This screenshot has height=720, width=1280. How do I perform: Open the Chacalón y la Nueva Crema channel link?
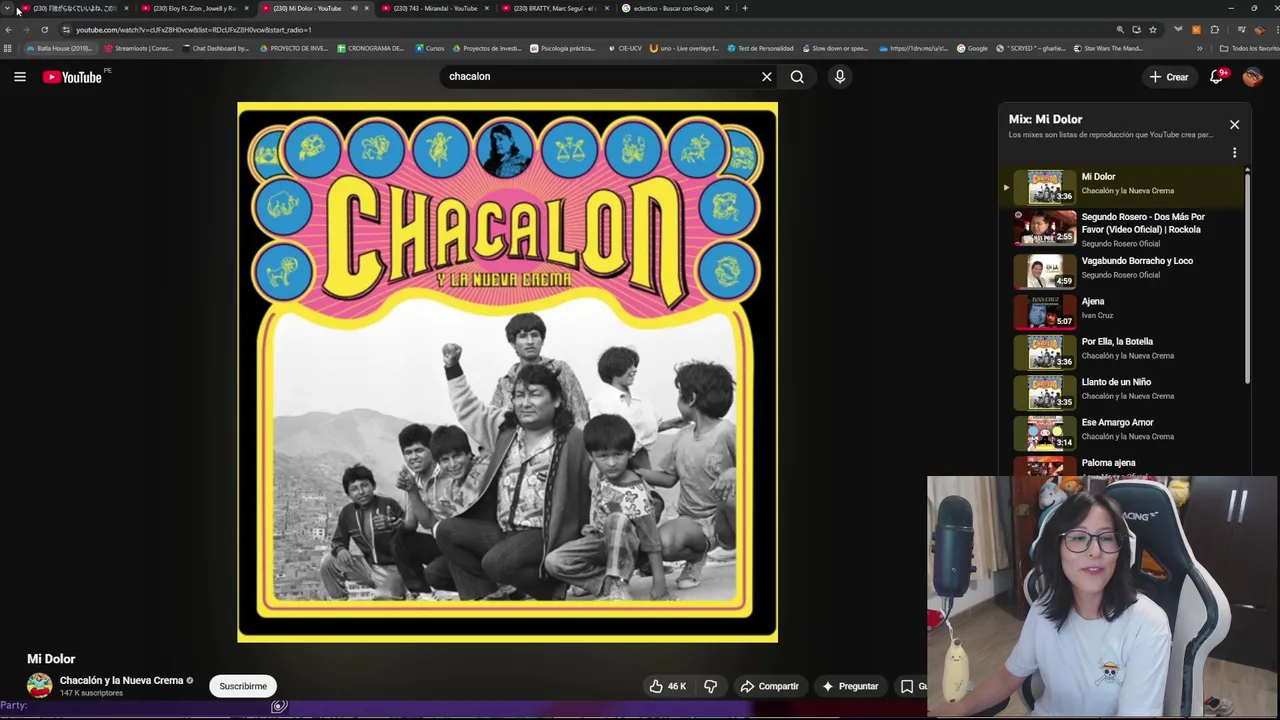click(121, 680)
